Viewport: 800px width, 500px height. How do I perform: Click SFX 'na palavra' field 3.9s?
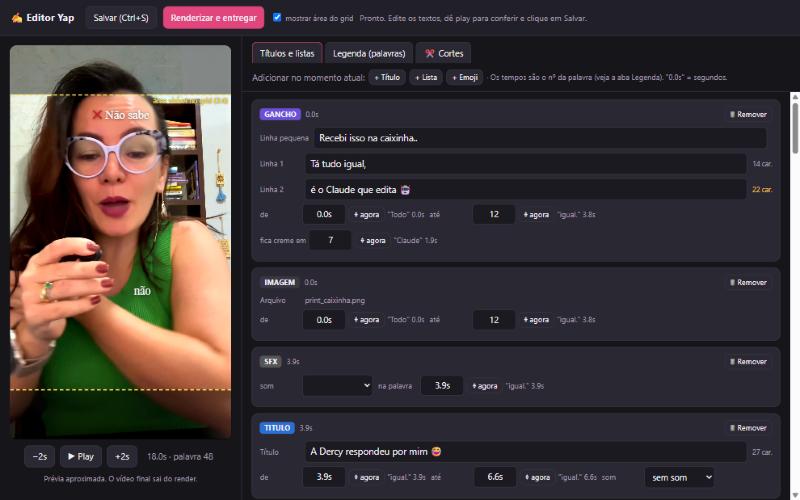pos(442,386)
